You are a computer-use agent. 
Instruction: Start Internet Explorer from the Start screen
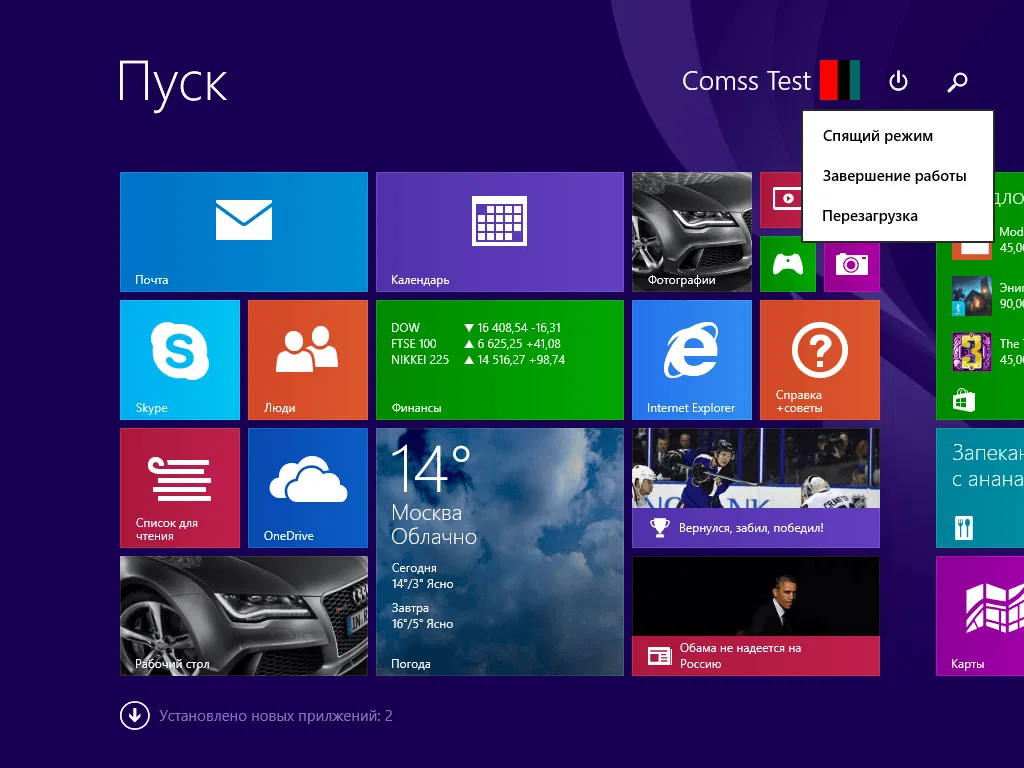click(692, 360)
